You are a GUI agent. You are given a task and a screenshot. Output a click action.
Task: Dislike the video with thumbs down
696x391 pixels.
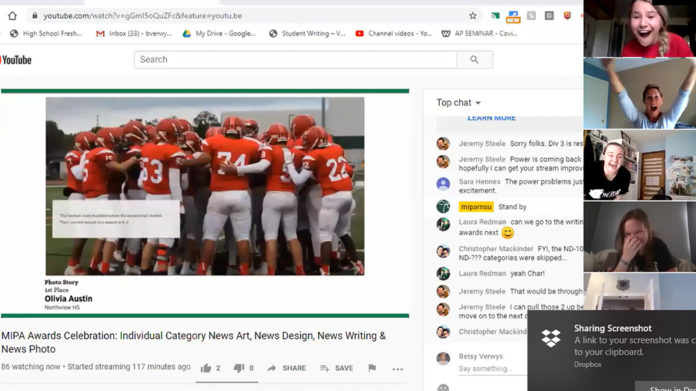point(239,368)
